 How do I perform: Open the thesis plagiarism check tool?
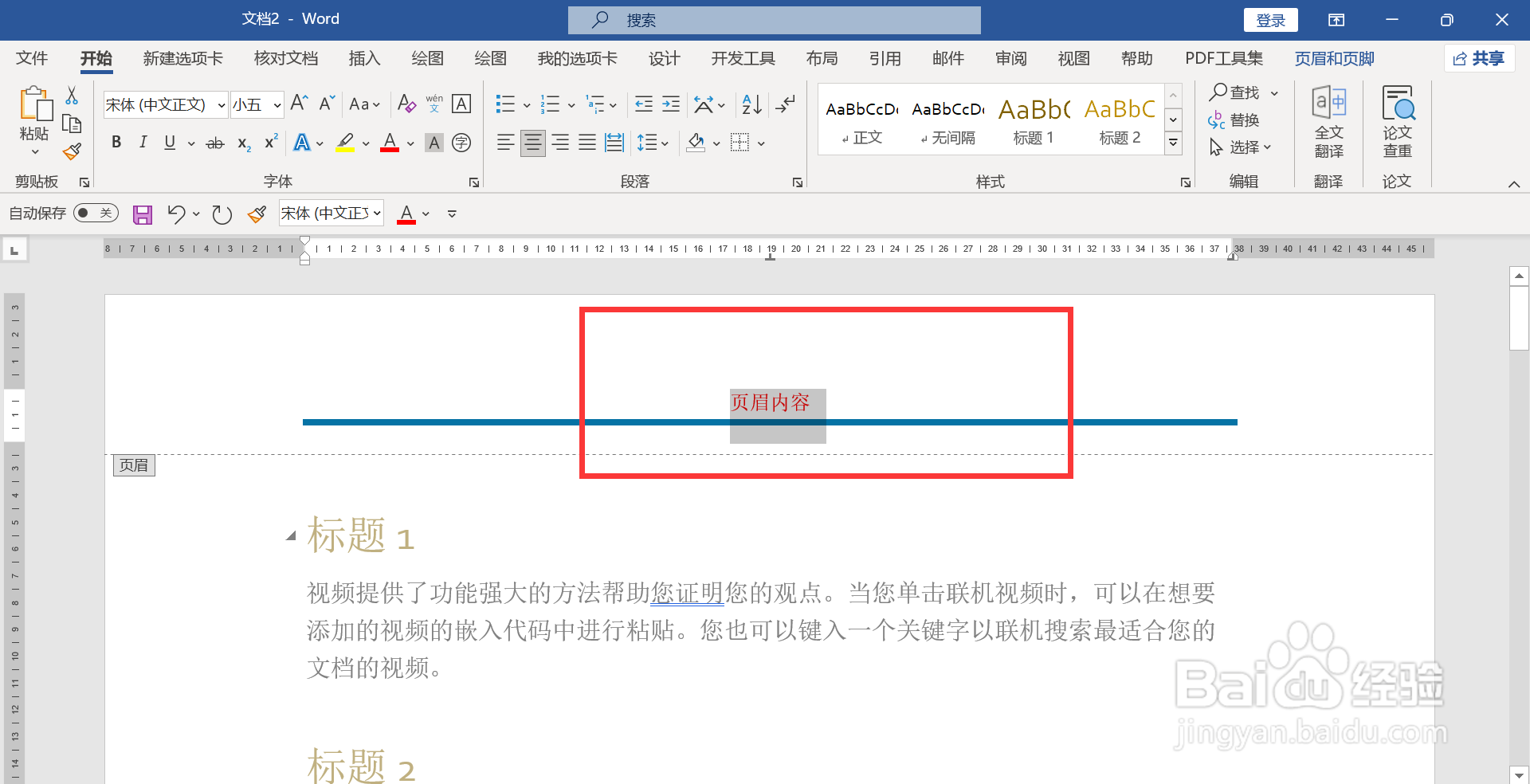tap(1398, 122)
